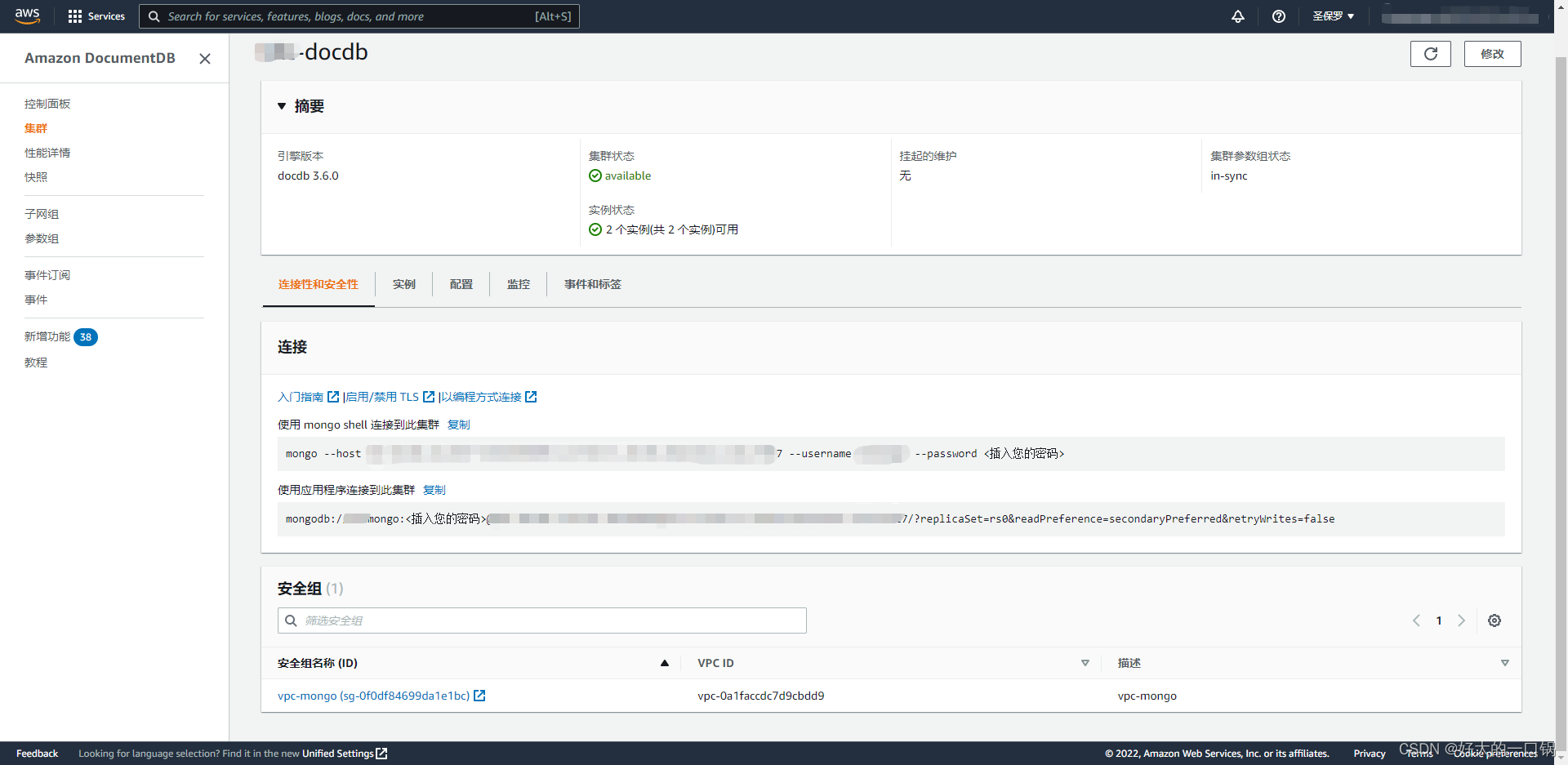Screen dimensions: 1568x765
Task: Click the 筛选安全组 filter field
Action: [542, 620]
